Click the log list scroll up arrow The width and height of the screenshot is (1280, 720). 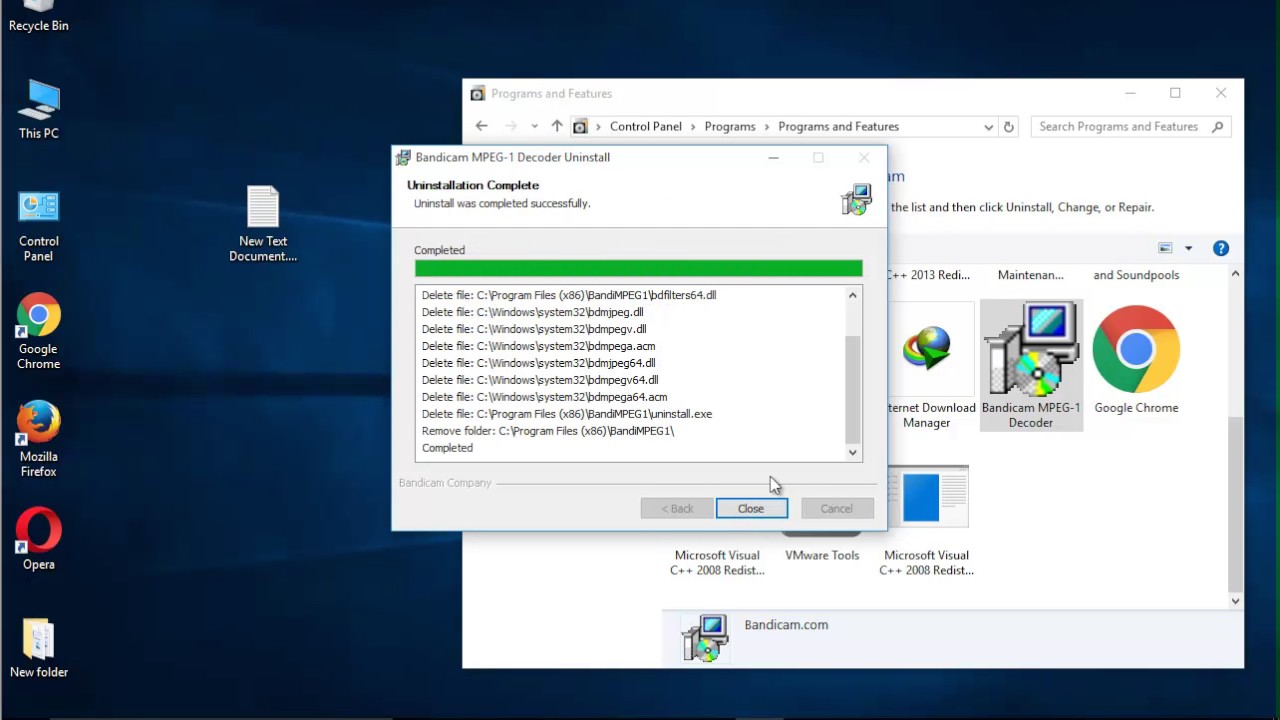(x=853, y=295)
